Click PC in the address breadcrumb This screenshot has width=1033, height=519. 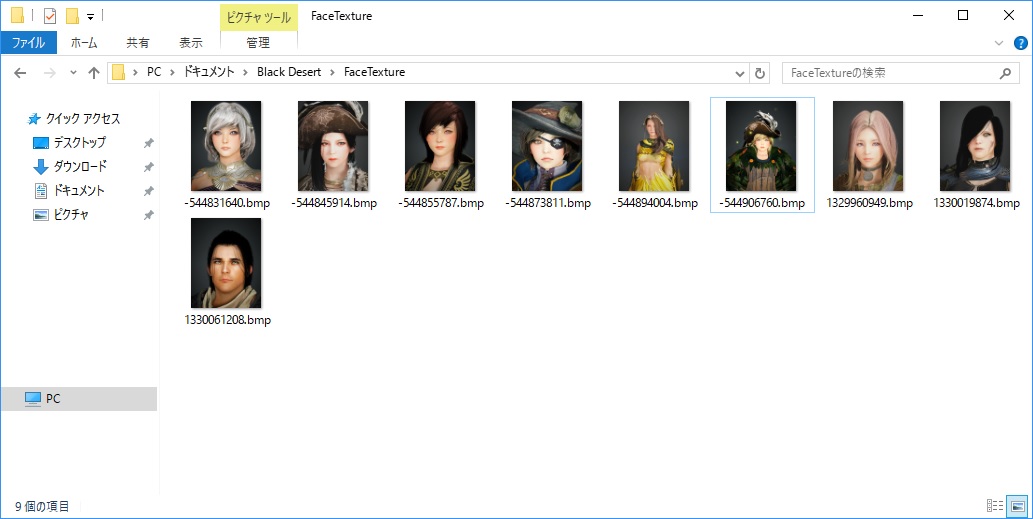click(x=154, y=72)
